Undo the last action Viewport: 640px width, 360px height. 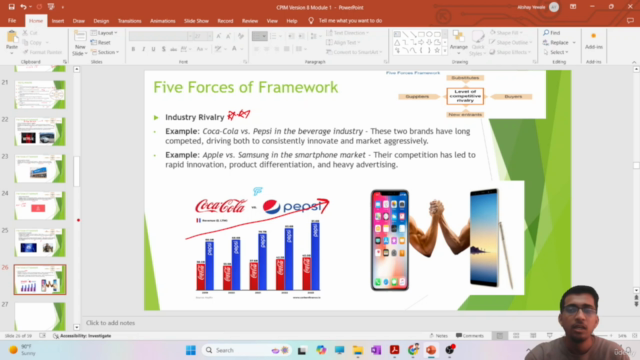[23, 7]
